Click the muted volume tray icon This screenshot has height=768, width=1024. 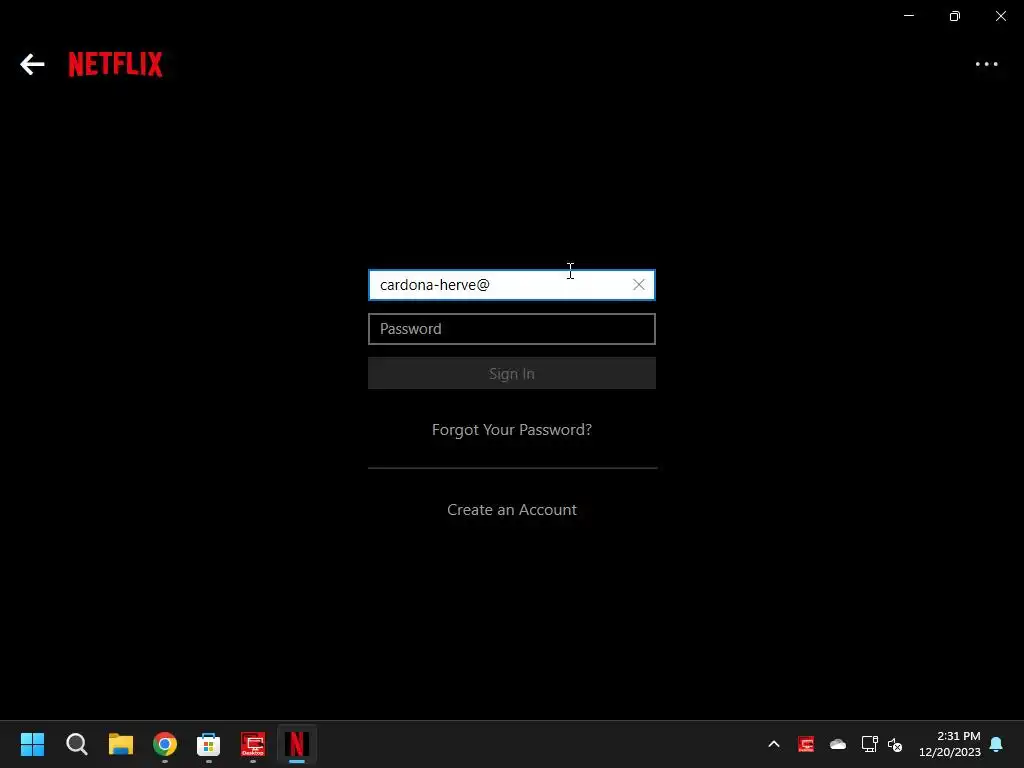click(x=895, y=744)
